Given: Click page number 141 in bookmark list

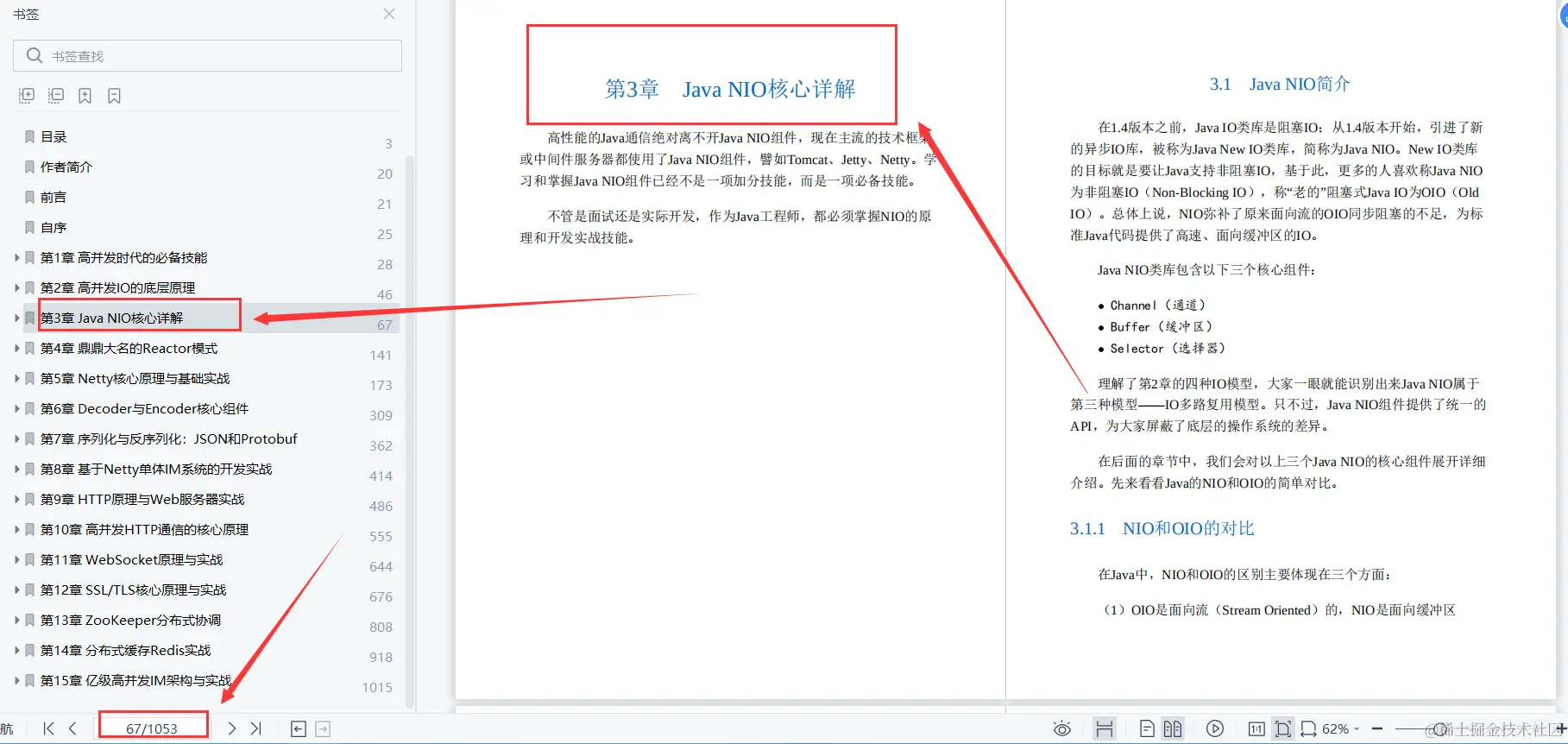Looking at the screenshot, I should [381, 355].
